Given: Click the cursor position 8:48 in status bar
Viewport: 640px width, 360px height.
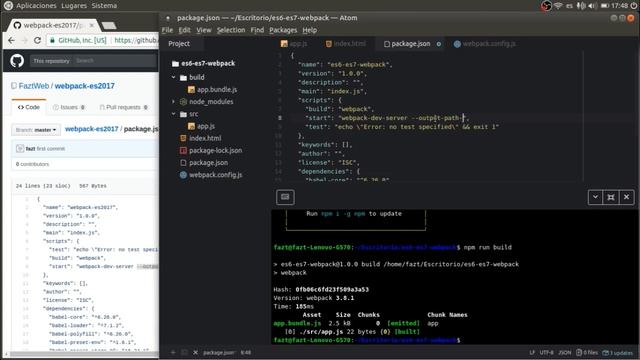Looking at the screenshot, I should point(246,353).
